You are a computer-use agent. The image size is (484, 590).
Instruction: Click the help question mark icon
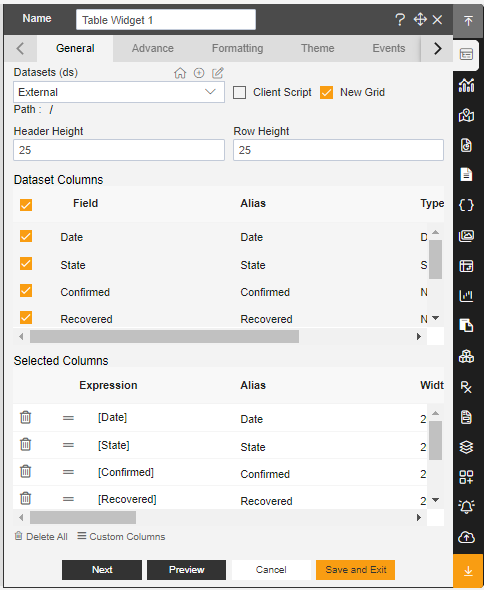400,20
